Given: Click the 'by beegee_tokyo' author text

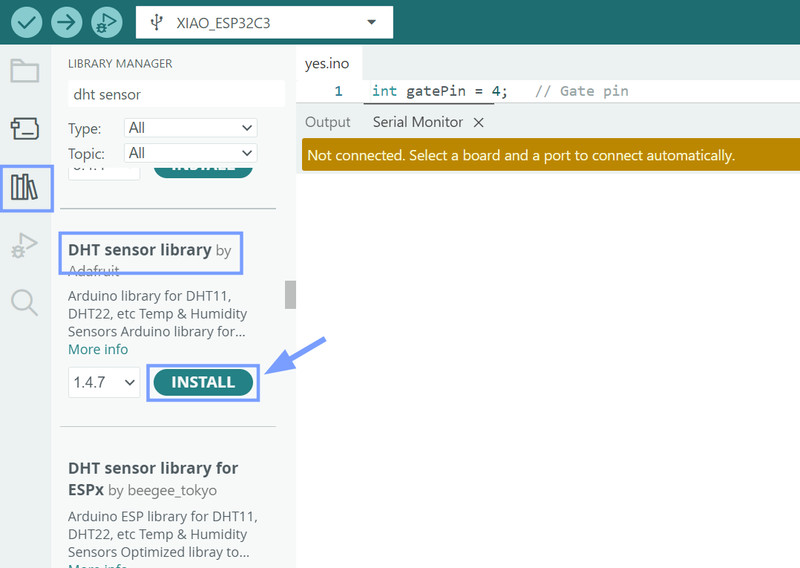Looking at the screenshot, I should [163, 490].
